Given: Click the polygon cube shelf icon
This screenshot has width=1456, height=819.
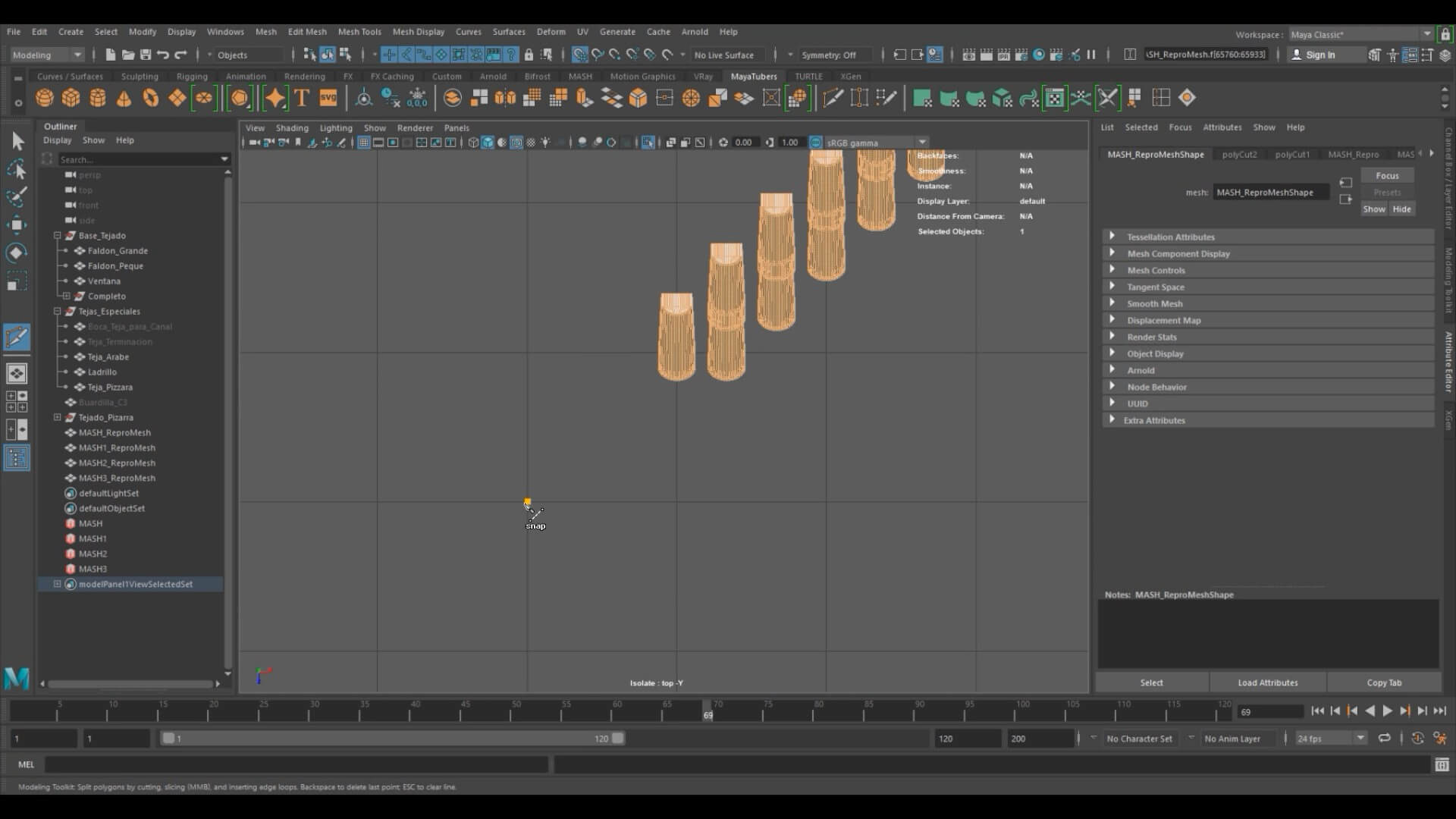Looking at the screenshot, I should point(71,98).
